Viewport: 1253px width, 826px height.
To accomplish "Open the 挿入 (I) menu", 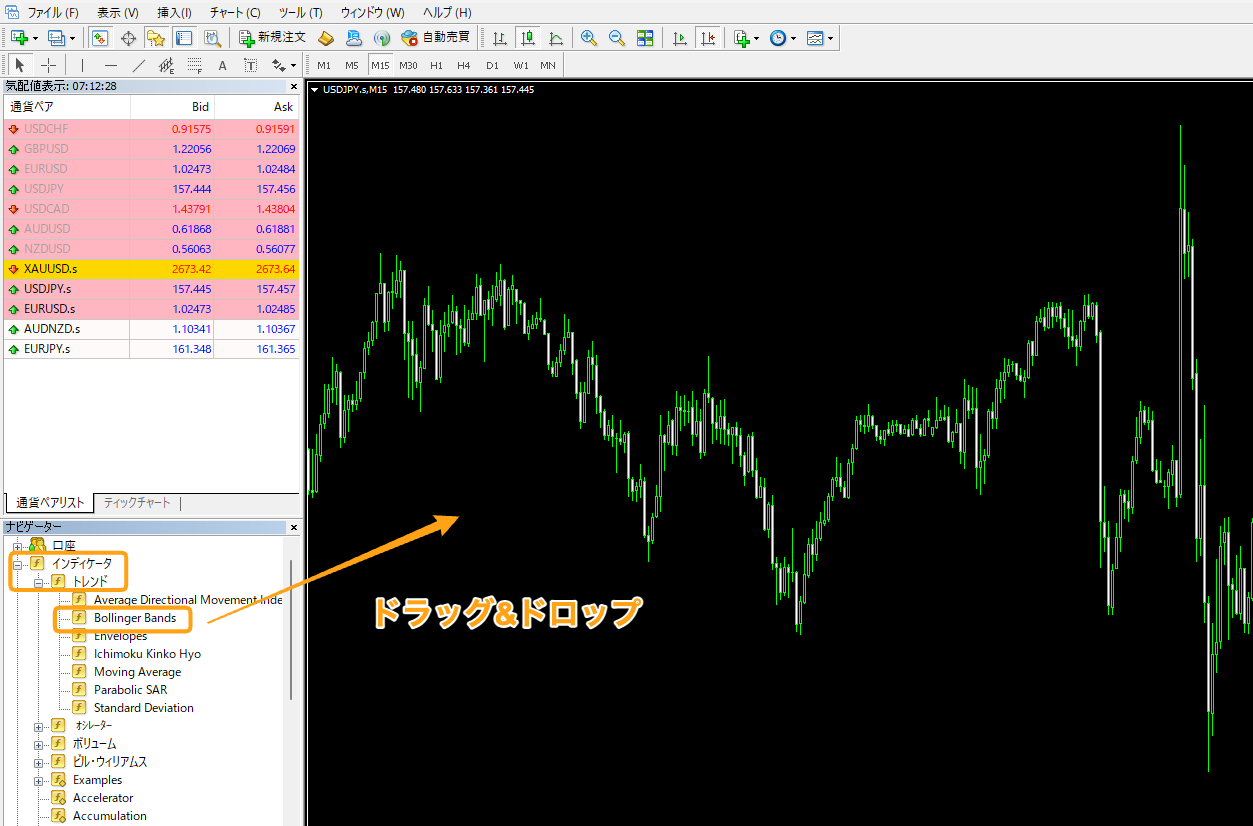I will pos(175,13).
